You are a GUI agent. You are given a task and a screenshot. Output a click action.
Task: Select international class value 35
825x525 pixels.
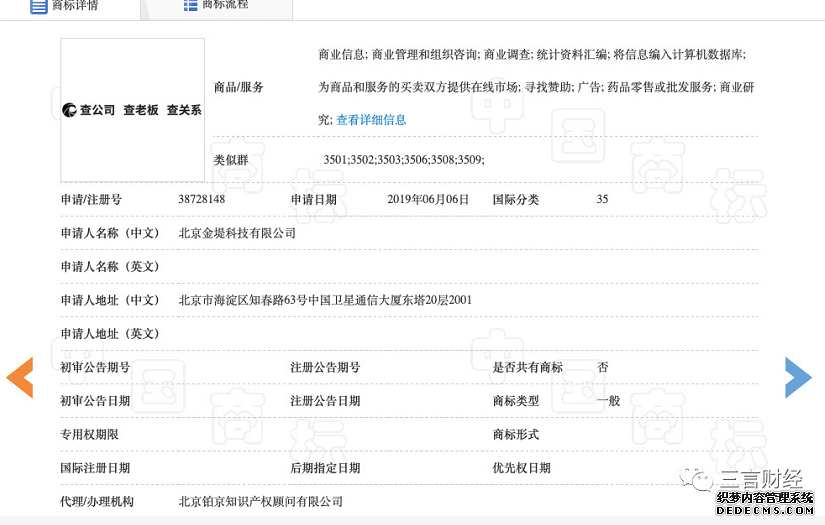click(x=602, y=199)
